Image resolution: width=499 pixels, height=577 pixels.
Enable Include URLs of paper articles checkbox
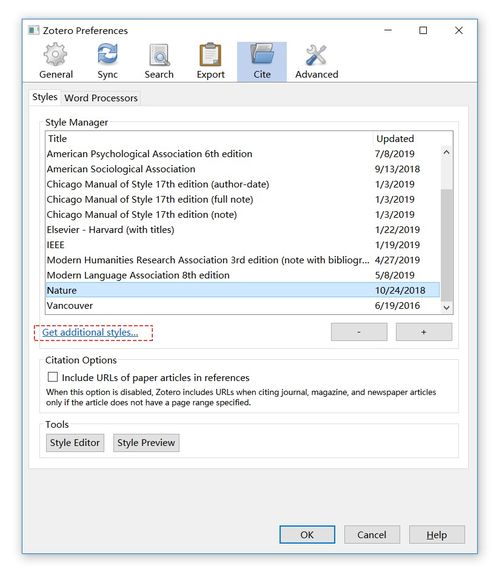[x=53, y=377]
